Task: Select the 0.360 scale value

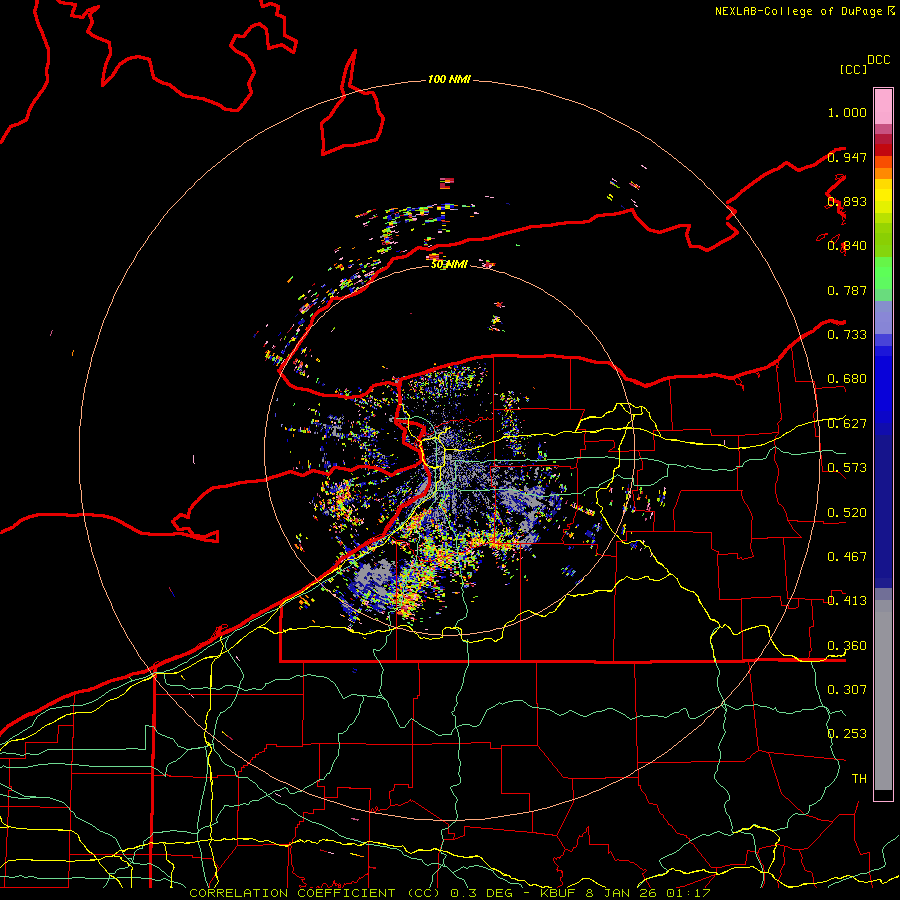Action: tap(847, 646)
